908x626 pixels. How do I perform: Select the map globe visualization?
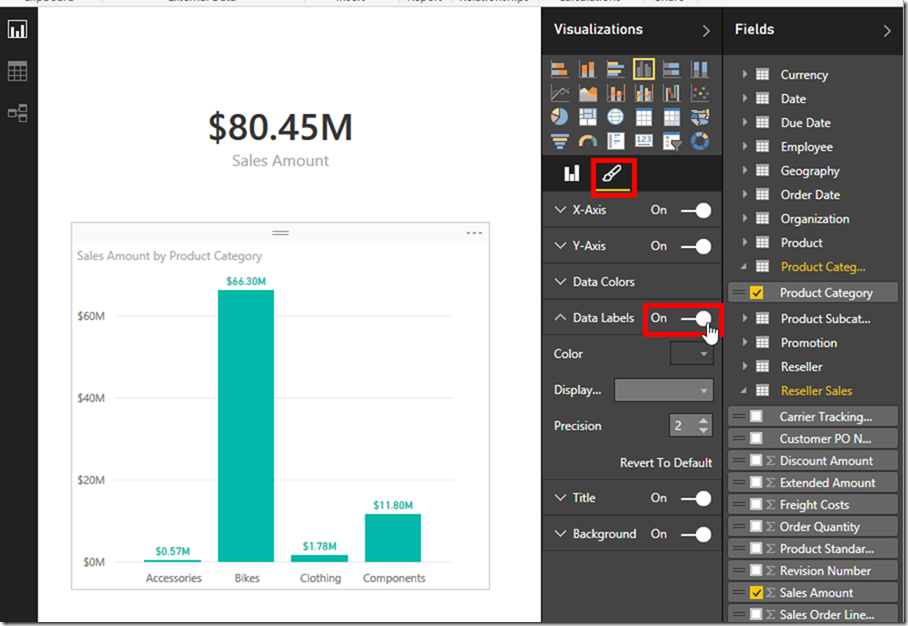(616, 117)
